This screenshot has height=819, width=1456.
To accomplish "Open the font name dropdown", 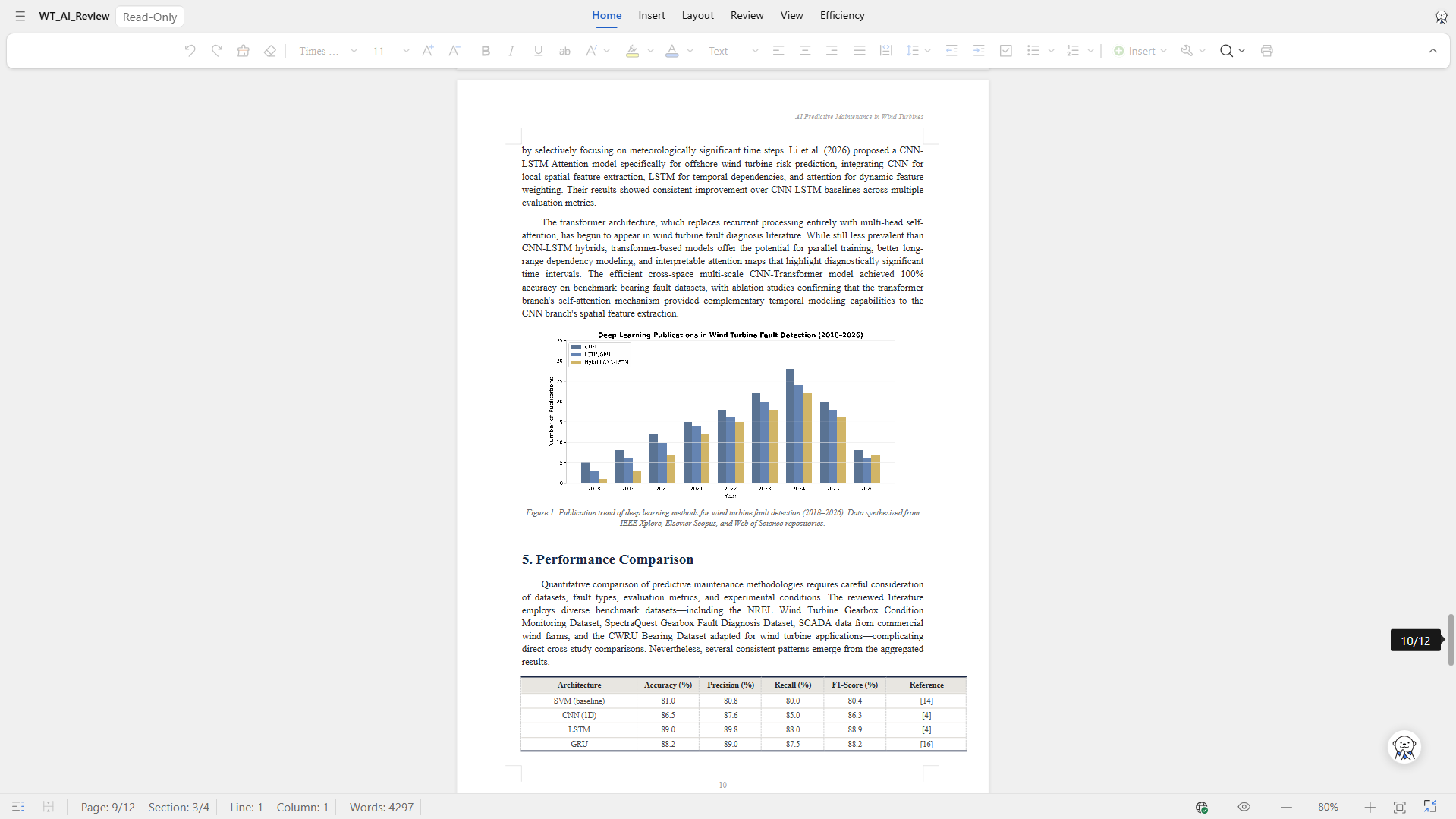I will tap(354, 51).
